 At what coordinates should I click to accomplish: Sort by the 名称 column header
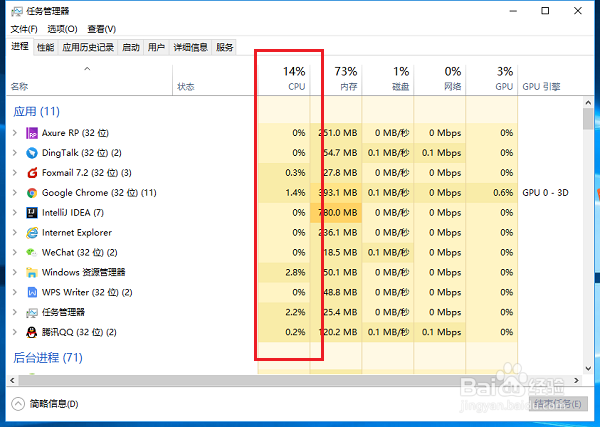click(89, 80)
